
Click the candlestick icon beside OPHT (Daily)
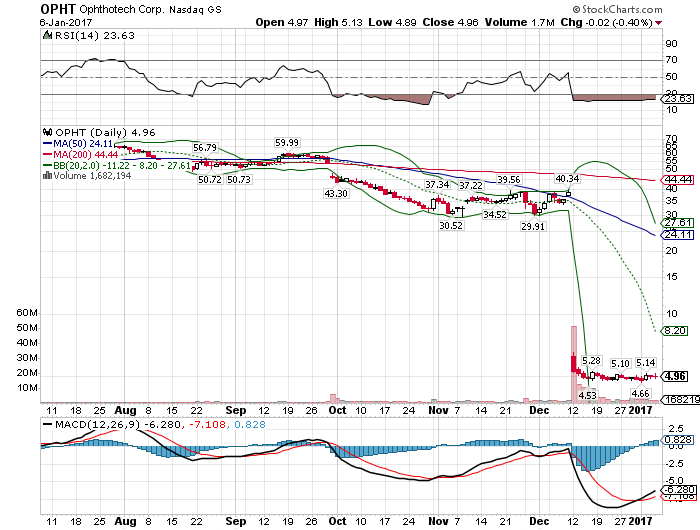47,132
